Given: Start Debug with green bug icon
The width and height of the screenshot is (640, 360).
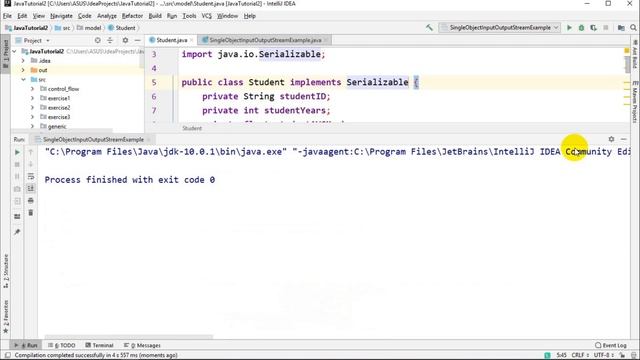Looking at the screenshot, I should coord(581,28).
